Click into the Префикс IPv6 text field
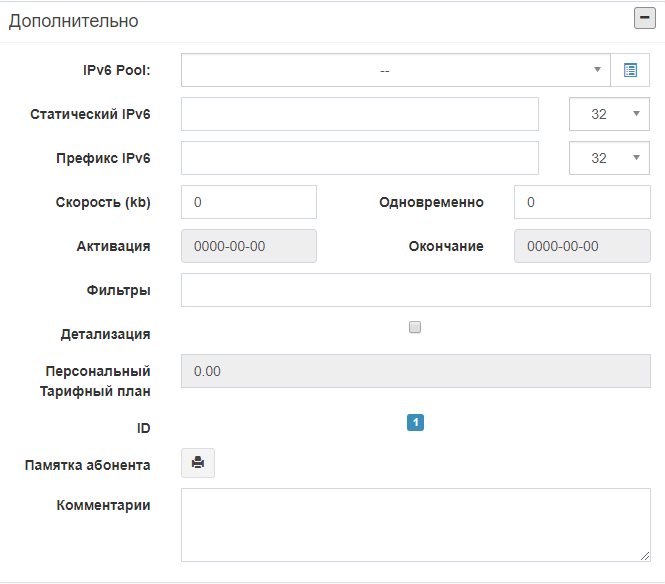 (360, 158)
